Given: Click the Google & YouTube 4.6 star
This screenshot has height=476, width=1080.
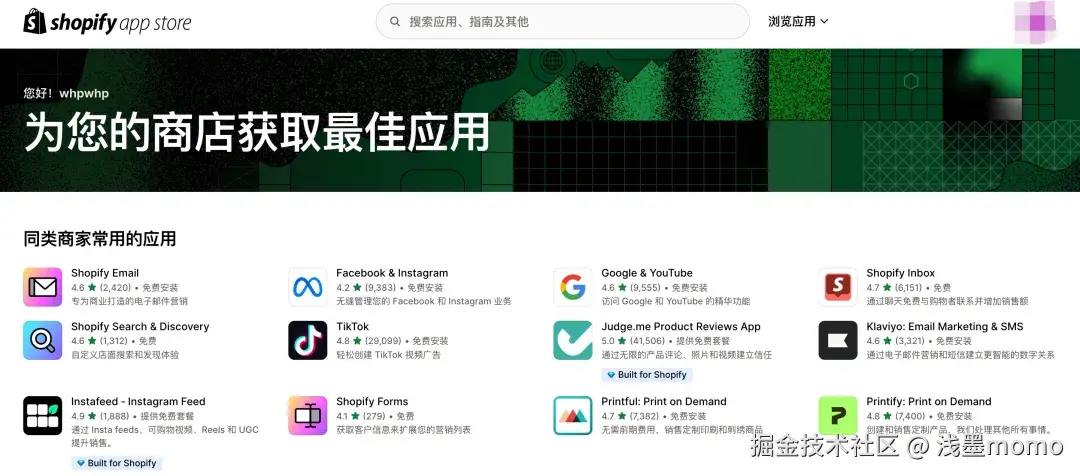Looking at the screenshot, I should (622, 287).
